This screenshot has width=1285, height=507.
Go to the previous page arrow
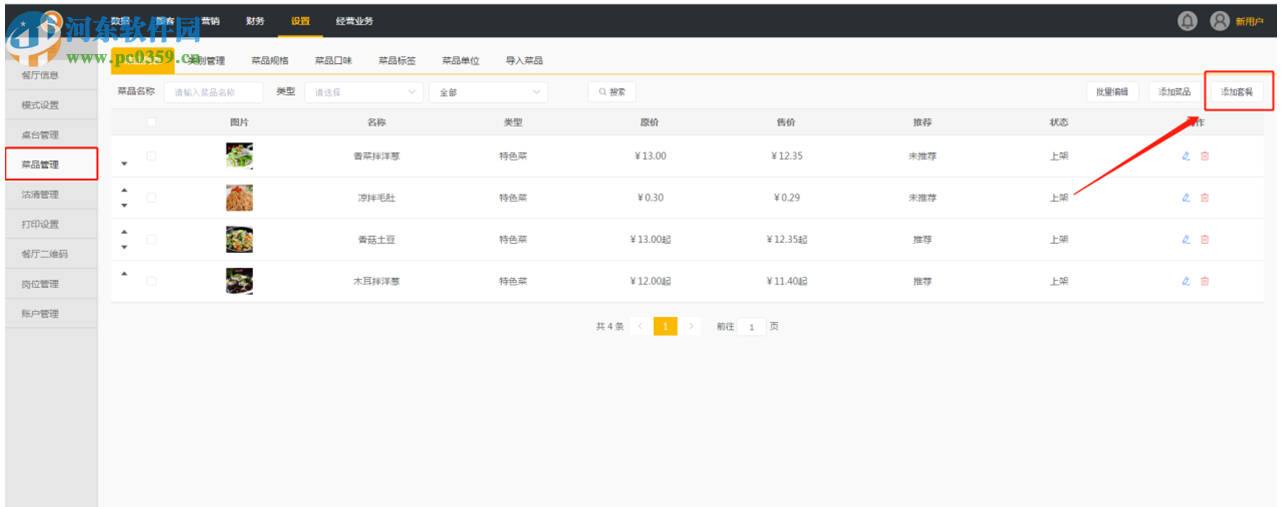(x=640, y=326)
